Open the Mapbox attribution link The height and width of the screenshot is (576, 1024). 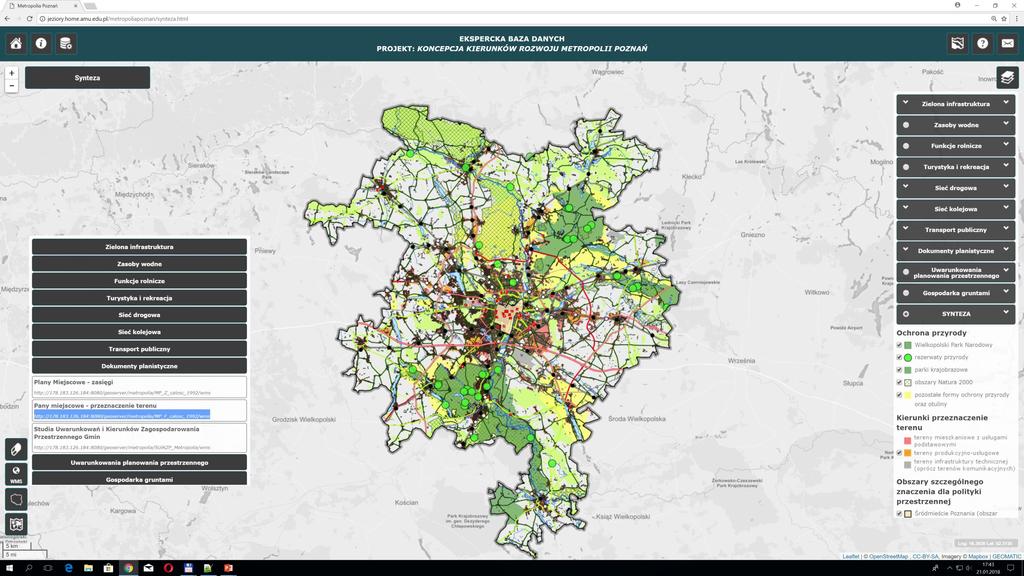[x=978, y=556]
